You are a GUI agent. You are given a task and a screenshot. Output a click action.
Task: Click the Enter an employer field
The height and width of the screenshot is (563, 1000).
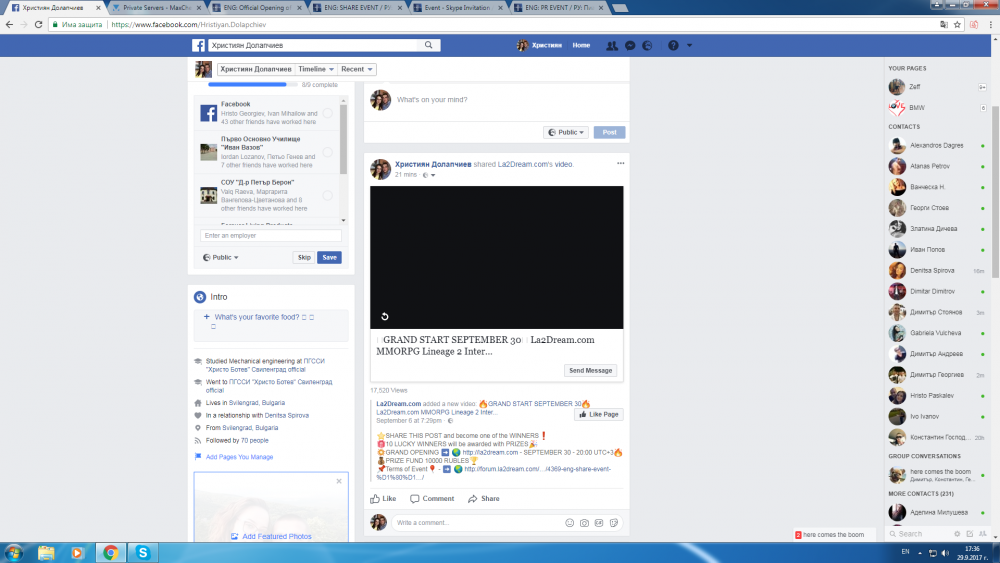[x=270, y=236]
